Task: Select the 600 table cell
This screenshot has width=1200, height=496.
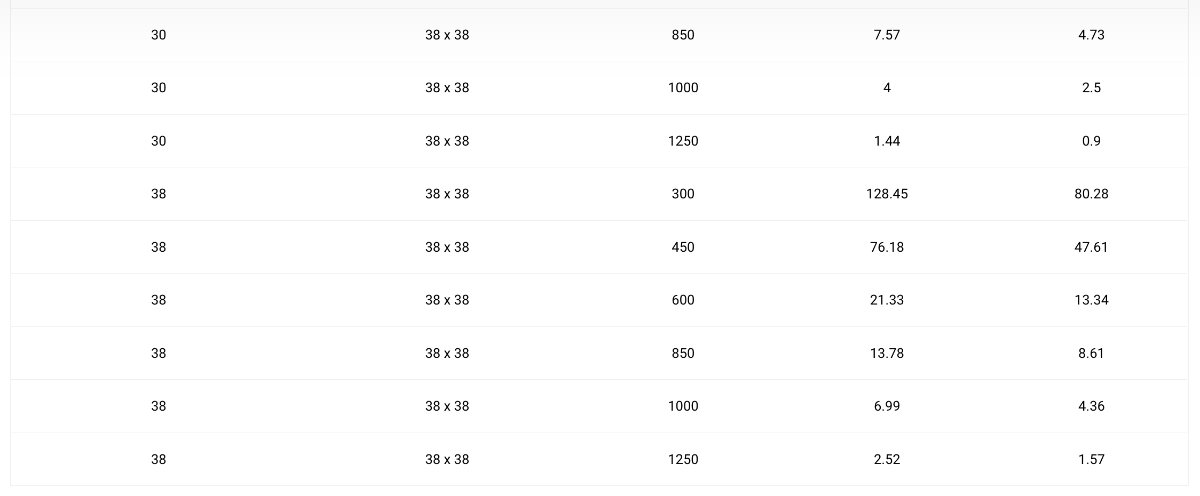Action: coord(683,300)
